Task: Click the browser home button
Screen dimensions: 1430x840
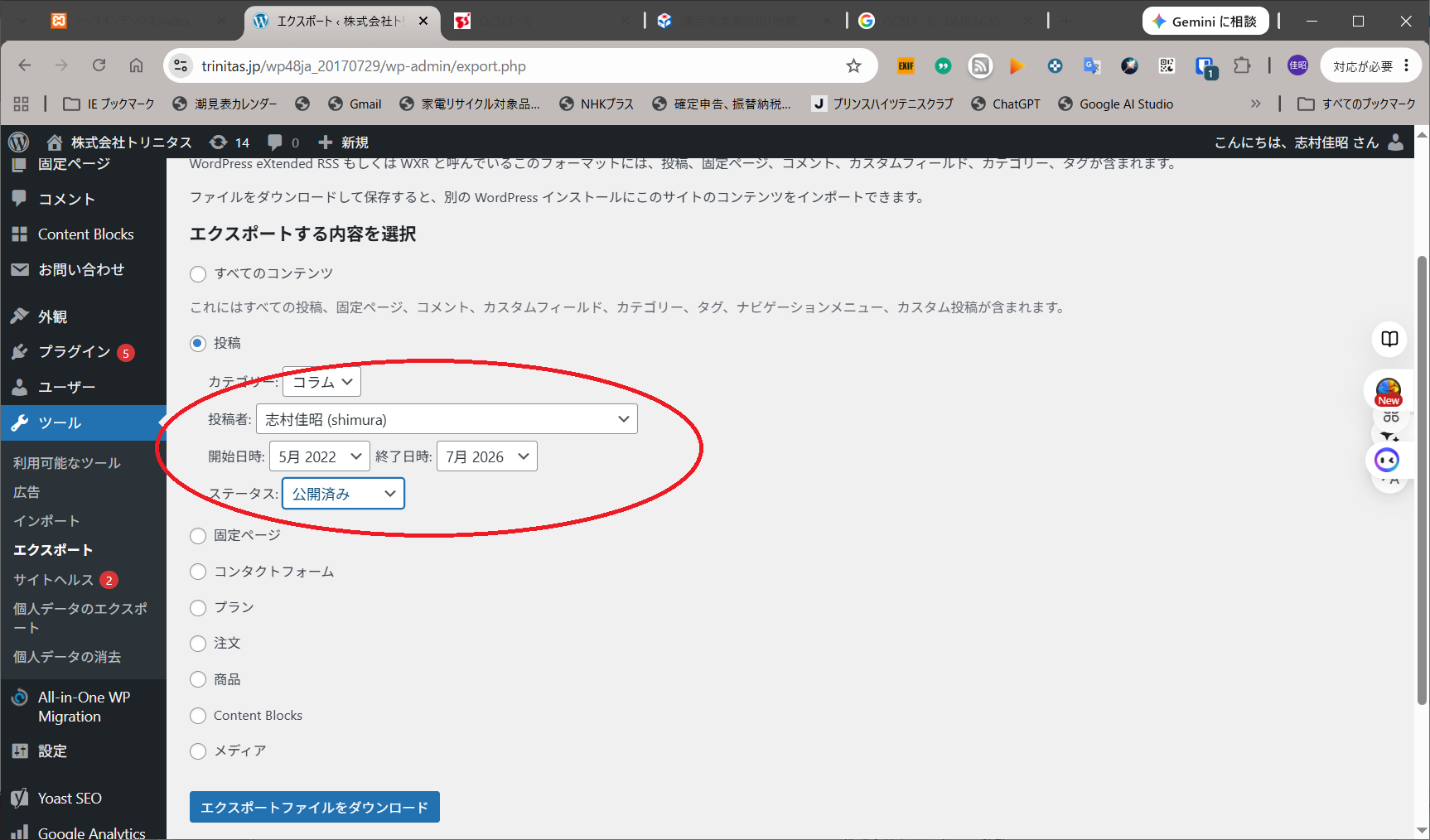Action: (x=136, y=65)
